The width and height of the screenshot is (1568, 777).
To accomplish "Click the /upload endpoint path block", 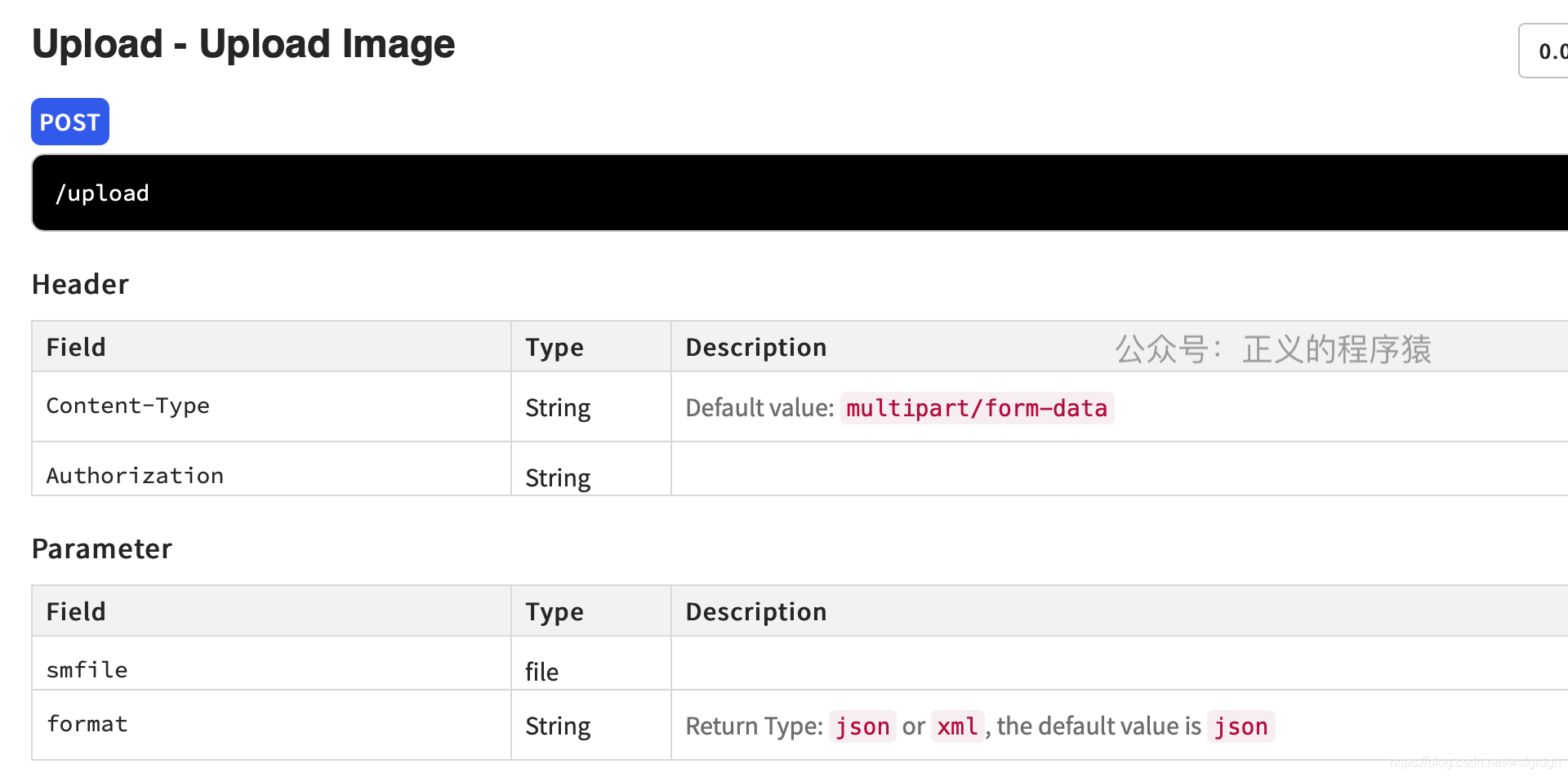I will pyautogui.click(x=101, y=193).
